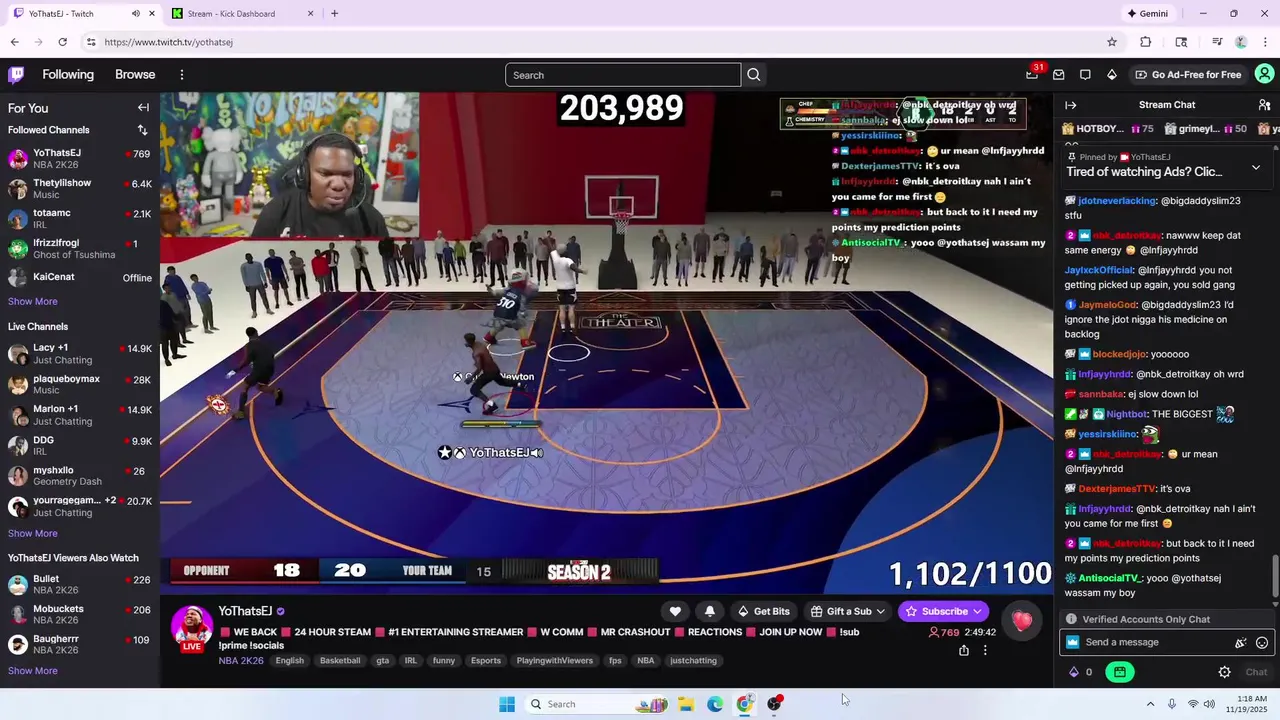Toggle notifications bell for YoThatsEJ
Screen dimensions: 1280x720
(x=710, y=611)
